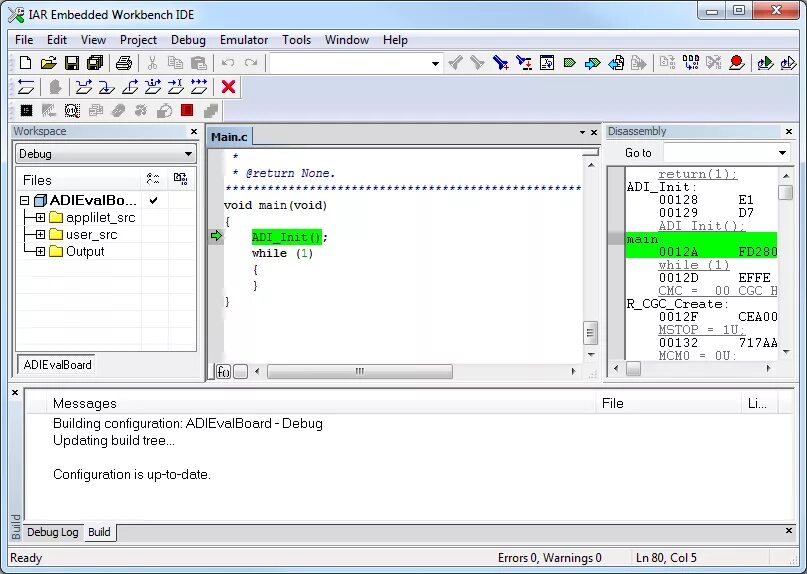Expand the user_src folder
This screenshot has width=807, height=574.
(40, 234)
